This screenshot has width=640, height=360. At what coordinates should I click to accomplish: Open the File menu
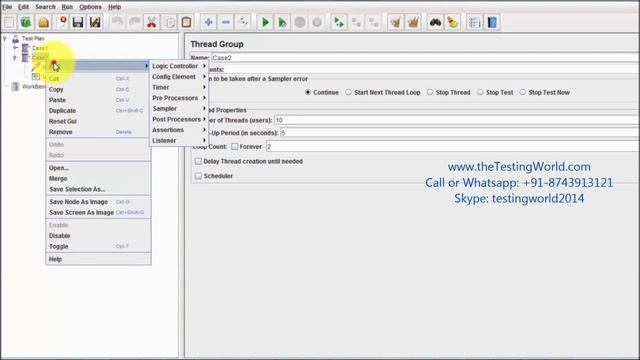coord(7,7)
